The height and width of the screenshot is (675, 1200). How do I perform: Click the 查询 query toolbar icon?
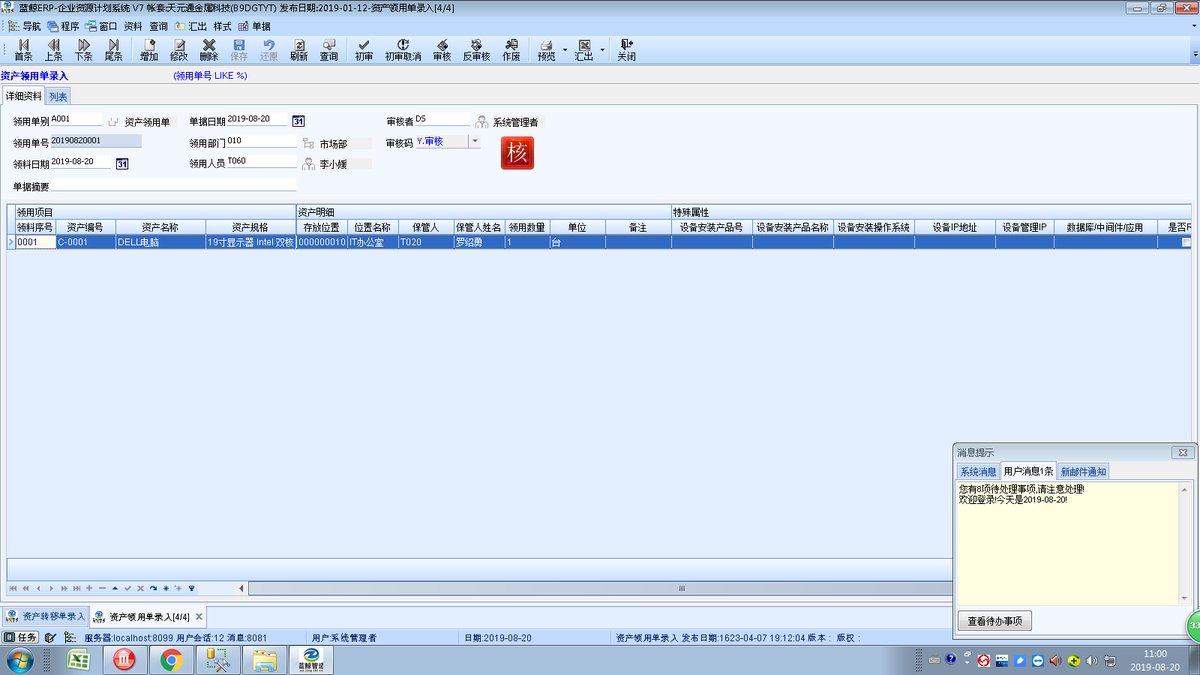(x=329, y=50)
